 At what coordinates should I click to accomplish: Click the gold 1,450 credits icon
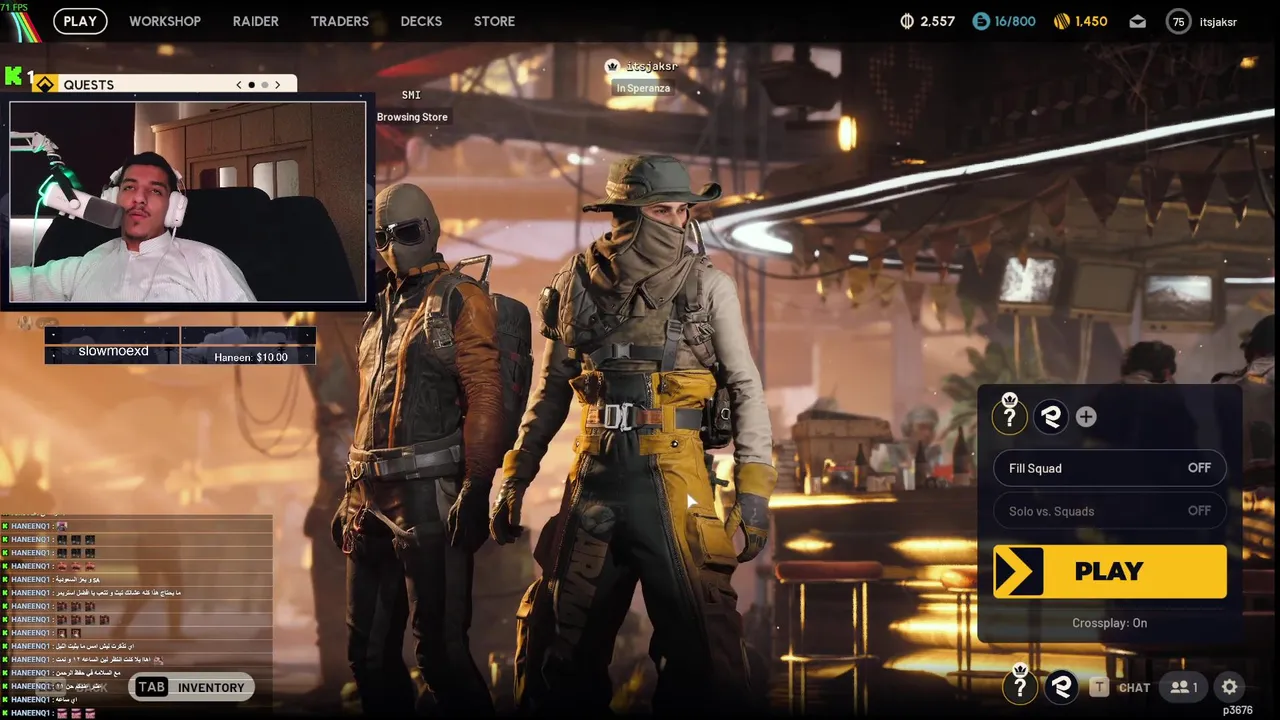coord(1062,21)
